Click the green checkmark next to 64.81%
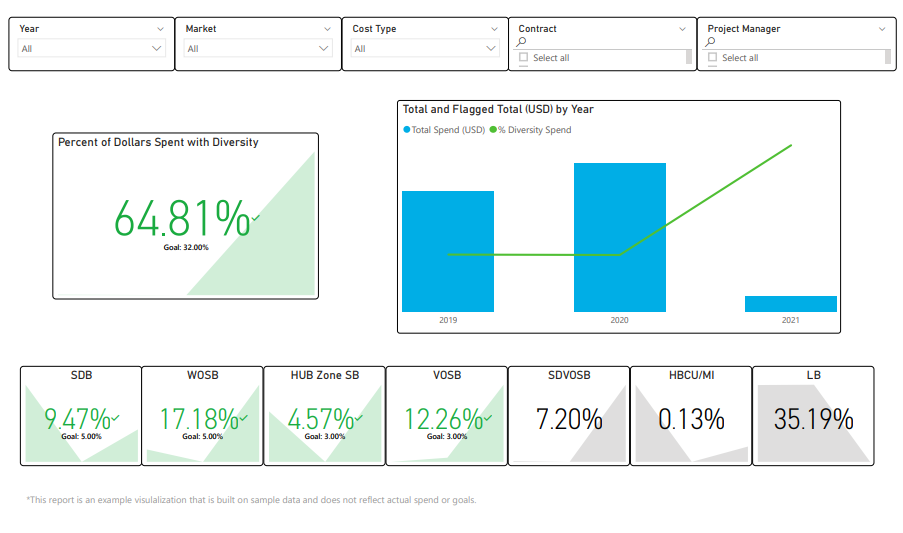This screenshot has height=533, width=903. click(256, 217)
